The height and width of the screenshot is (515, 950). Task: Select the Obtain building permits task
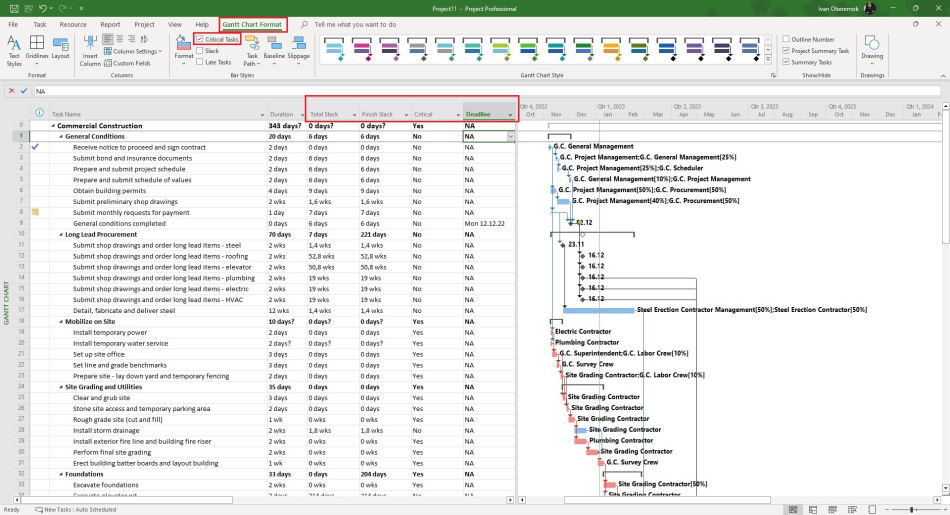tap(110, 191)
